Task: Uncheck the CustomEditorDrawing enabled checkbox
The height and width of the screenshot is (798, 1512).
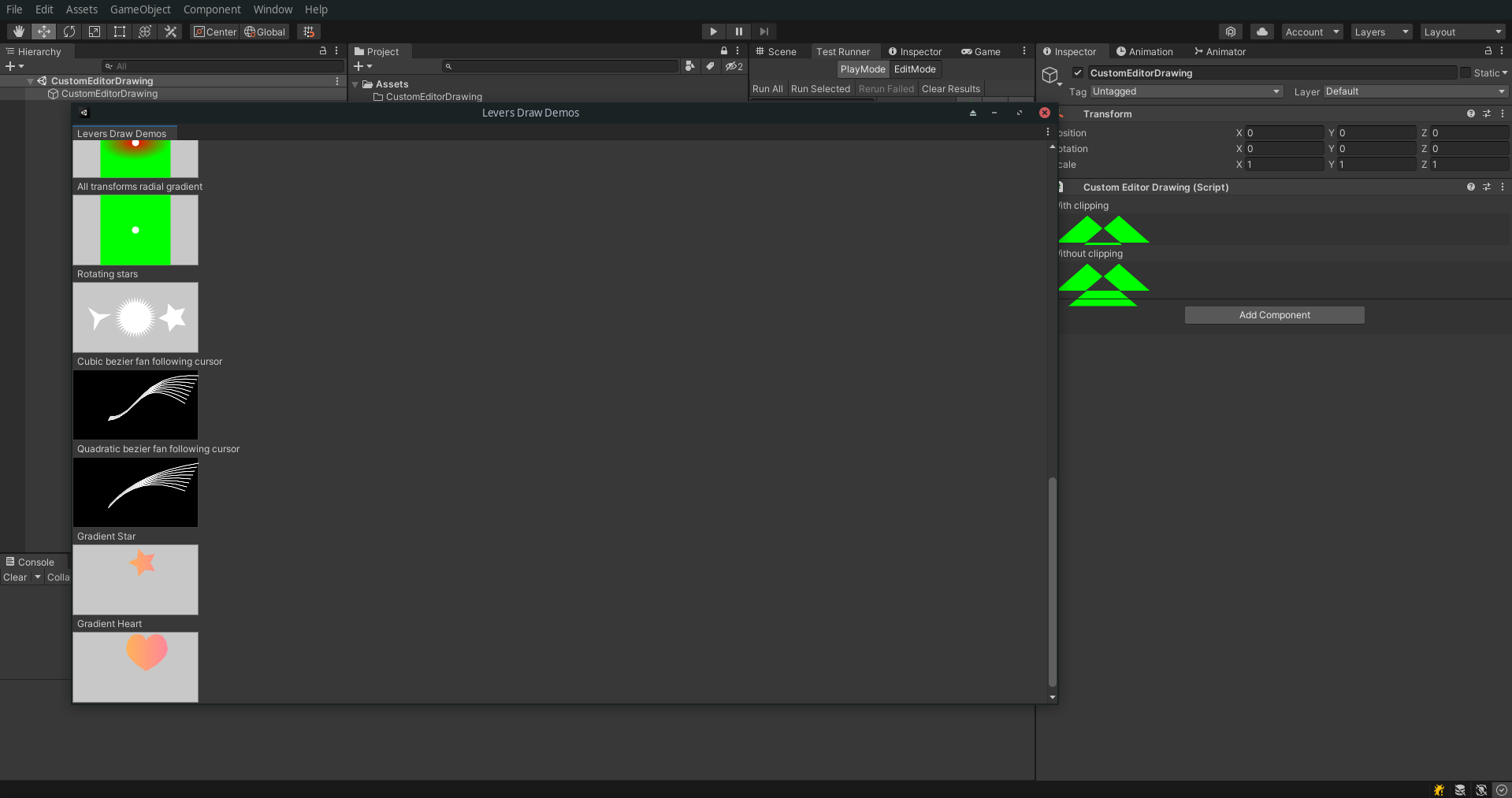Action: click(1077, 72)
